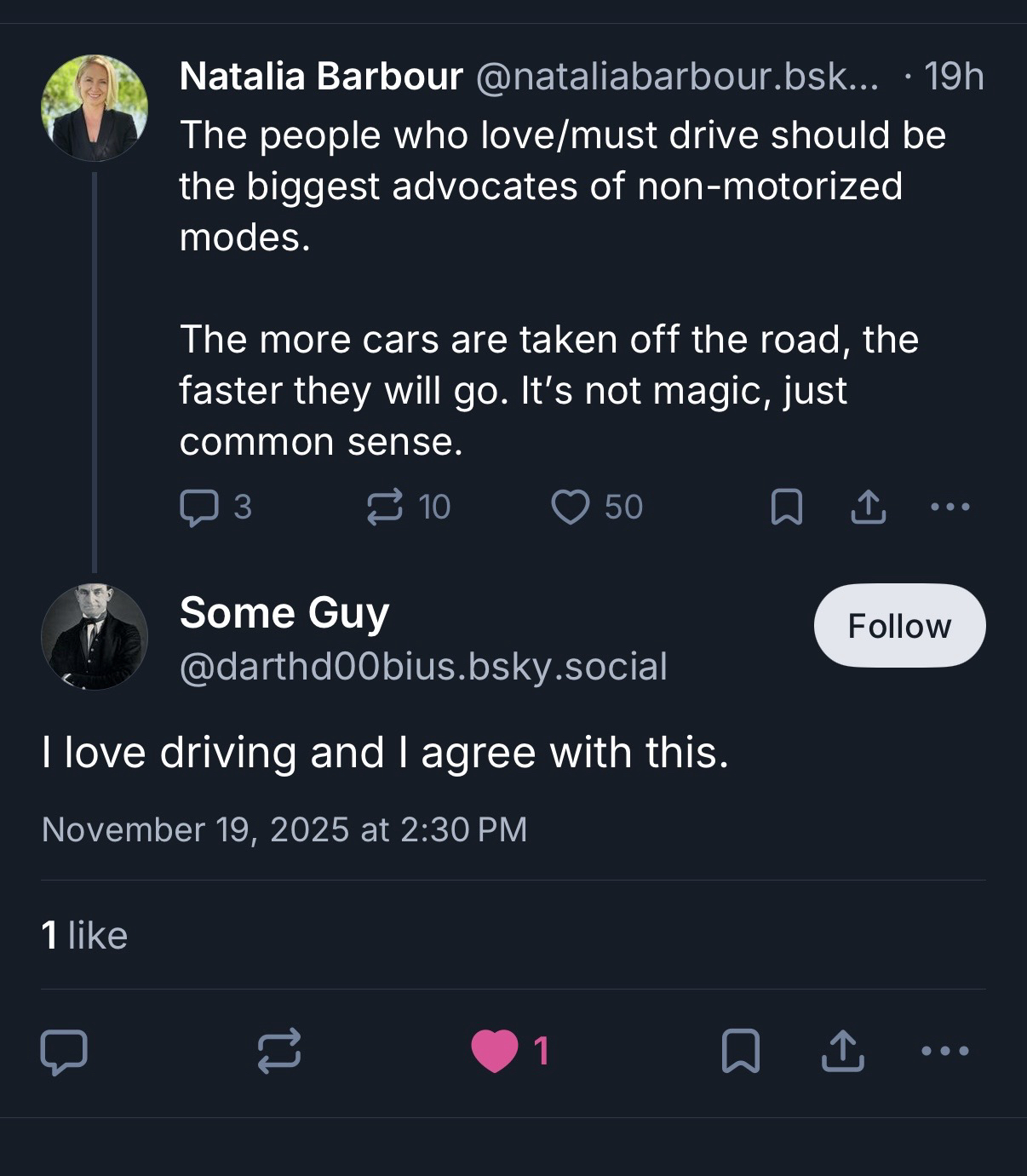
Task: Open Natalia Barbour's profile picture
Action: pyautogui.click(x=95, y=108)
